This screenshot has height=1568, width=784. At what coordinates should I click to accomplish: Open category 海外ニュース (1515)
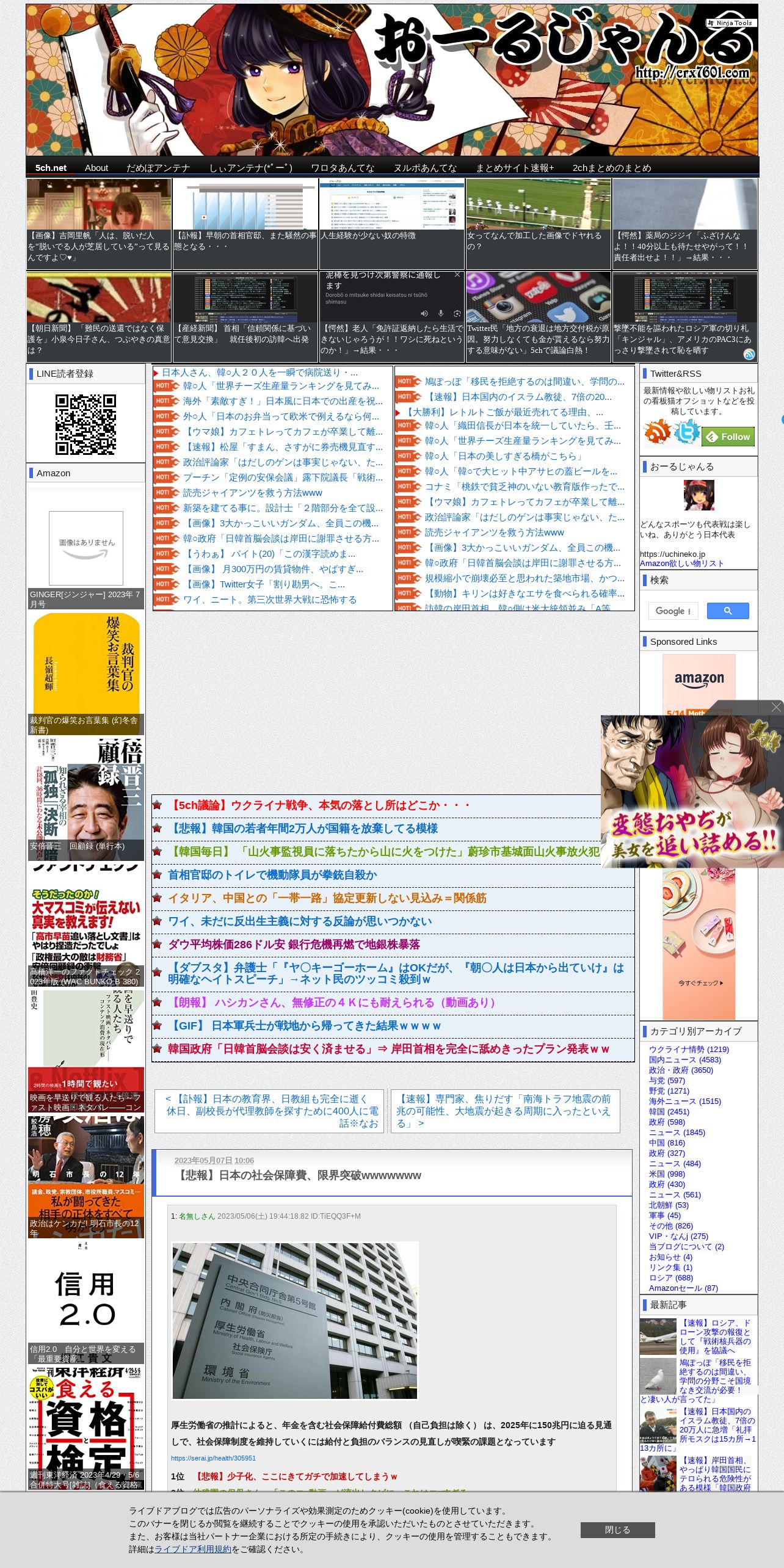click(685, 1101)
